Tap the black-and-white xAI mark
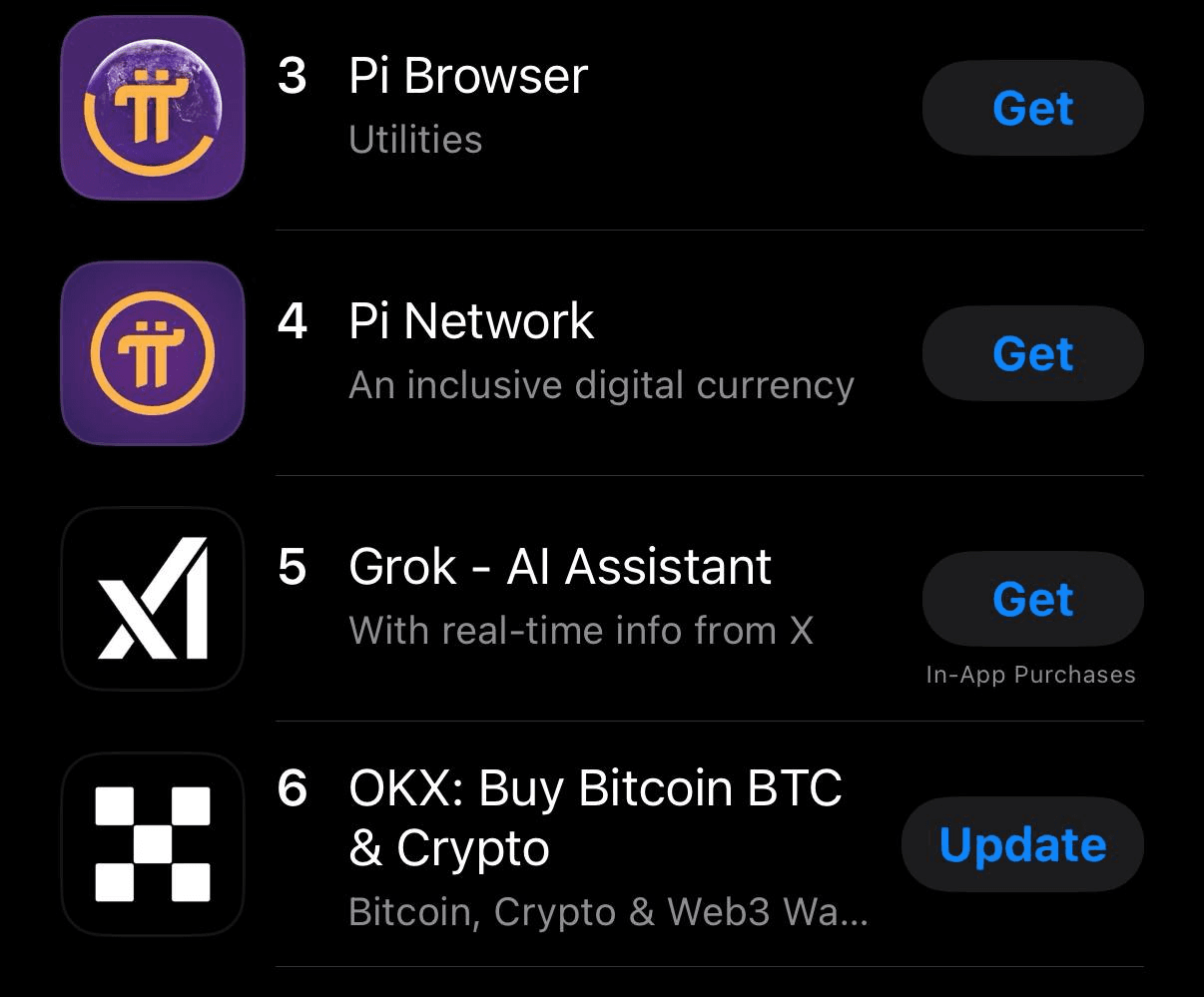 click(x=152, y=599)
